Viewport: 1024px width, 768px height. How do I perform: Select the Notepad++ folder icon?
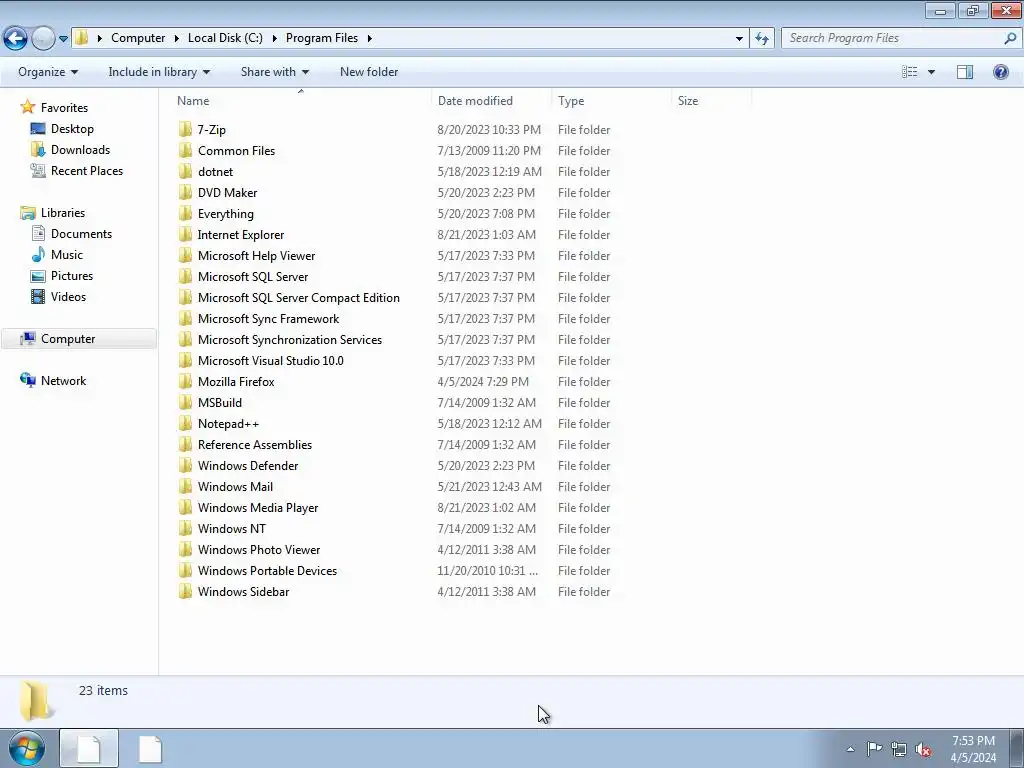click(185, 423)
